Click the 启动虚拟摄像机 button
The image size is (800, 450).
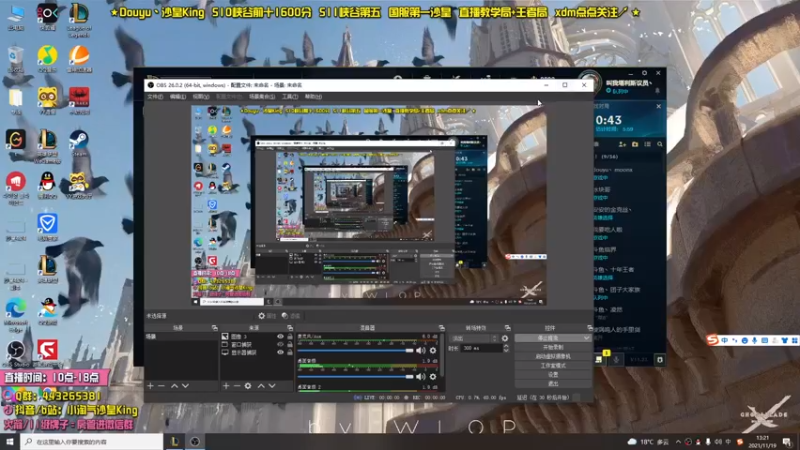[553, 357]
